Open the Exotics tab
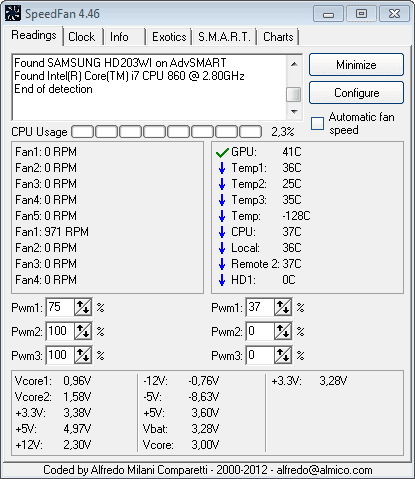Viewport: 415px width, 479px height. coord(169,37)
